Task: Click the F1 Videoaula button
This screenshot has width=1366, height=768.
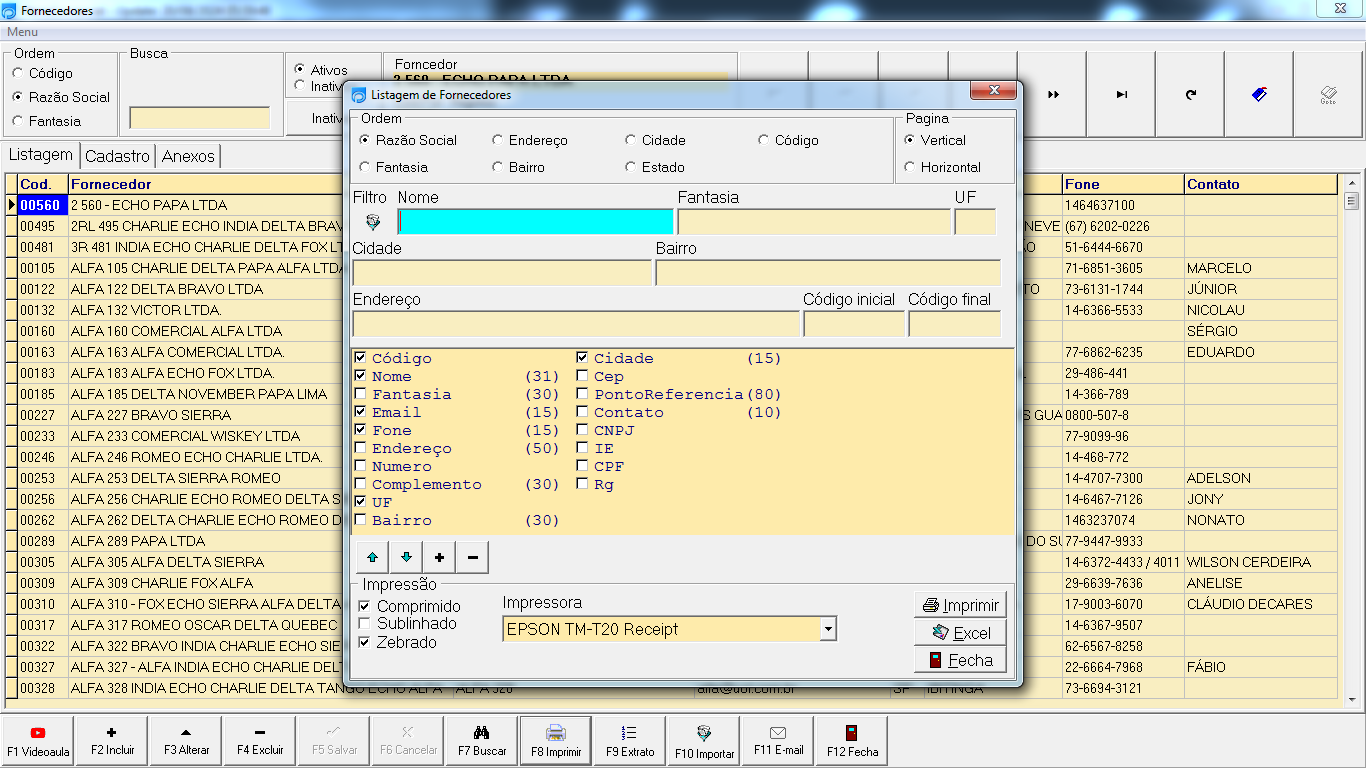Action: pos(38,741)
